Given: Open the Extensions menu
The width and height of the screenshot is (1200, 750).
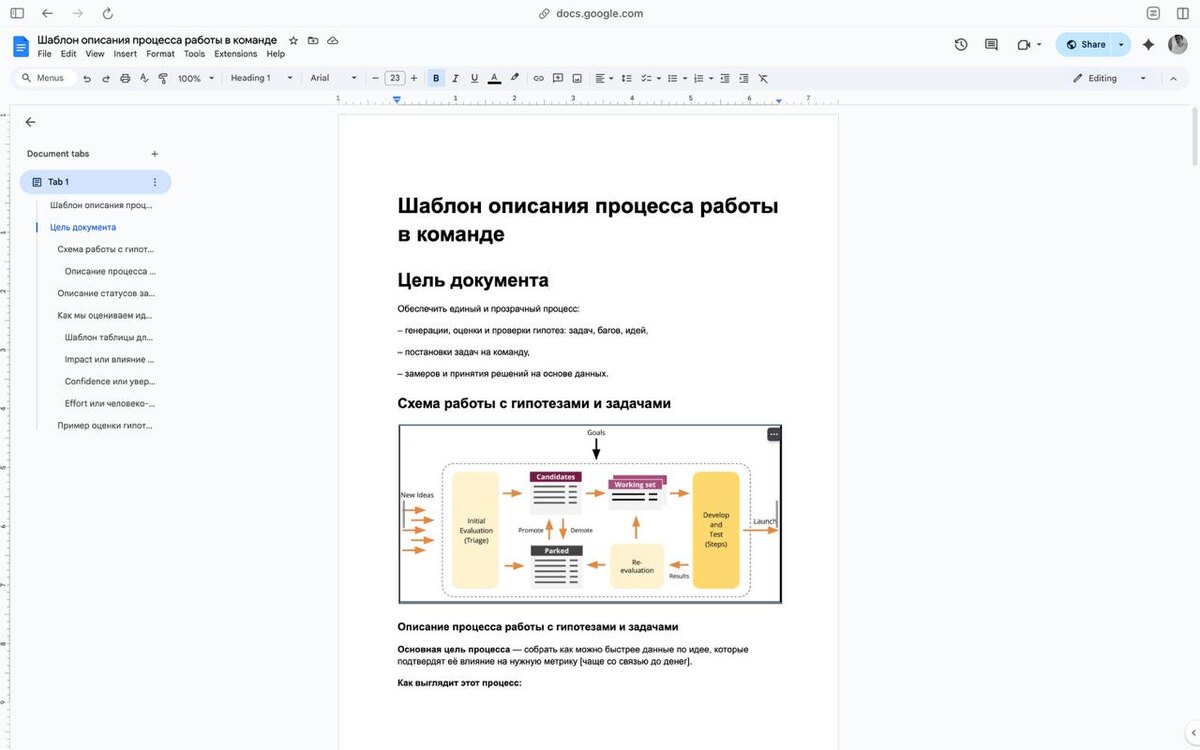Looking at the screenshot, I should coord(236,54).
